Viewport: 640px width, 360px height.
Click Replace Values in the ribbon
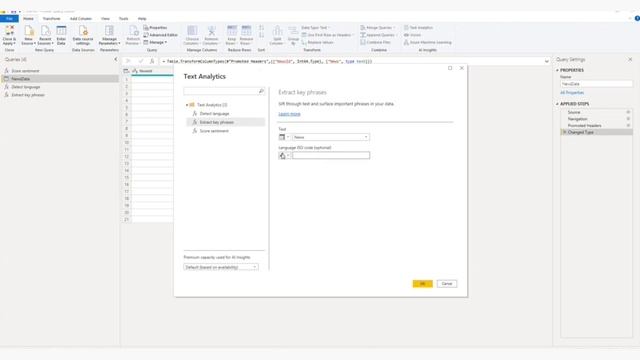coord(318,42)
